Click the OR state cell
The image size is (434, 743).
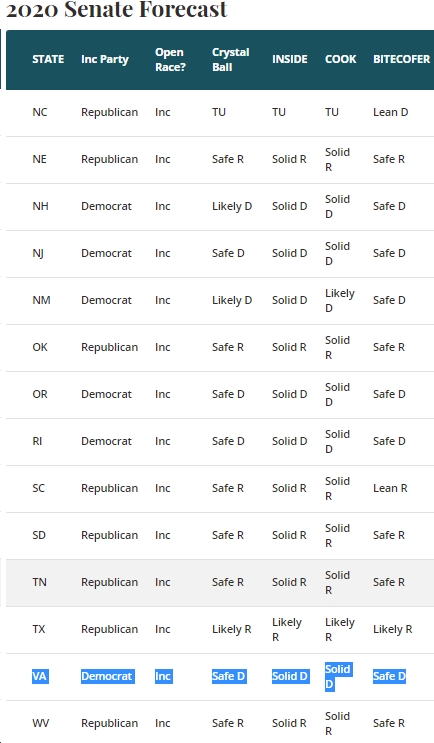tap(40, 394)
